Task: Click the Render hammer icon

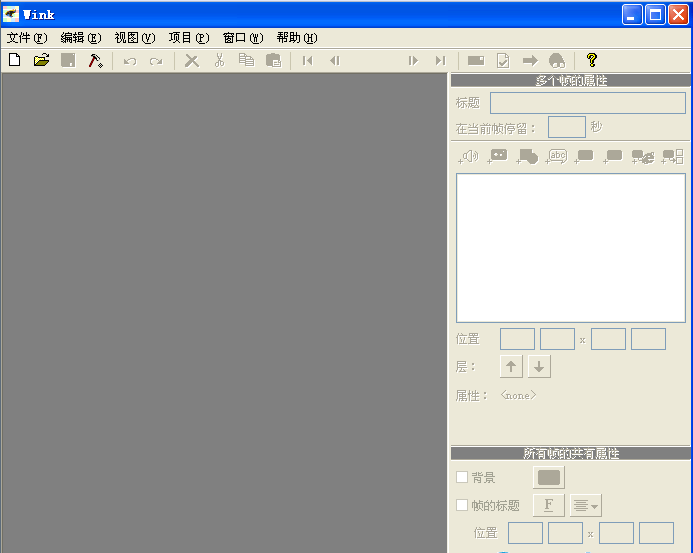Action: [95, 61]
